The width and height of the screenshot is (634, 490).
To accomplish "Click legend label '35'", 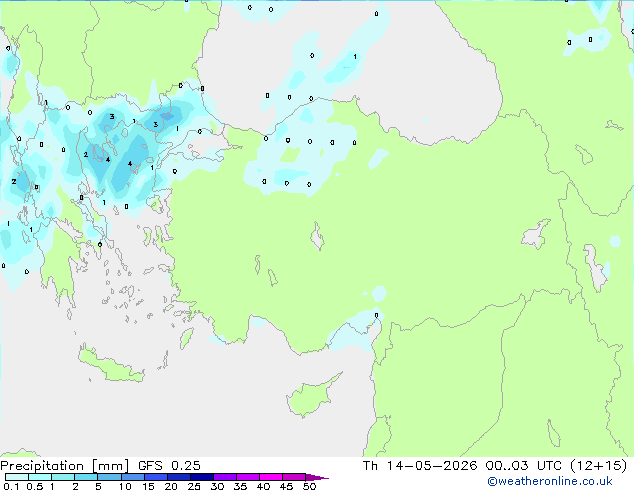I will [240, 486].
